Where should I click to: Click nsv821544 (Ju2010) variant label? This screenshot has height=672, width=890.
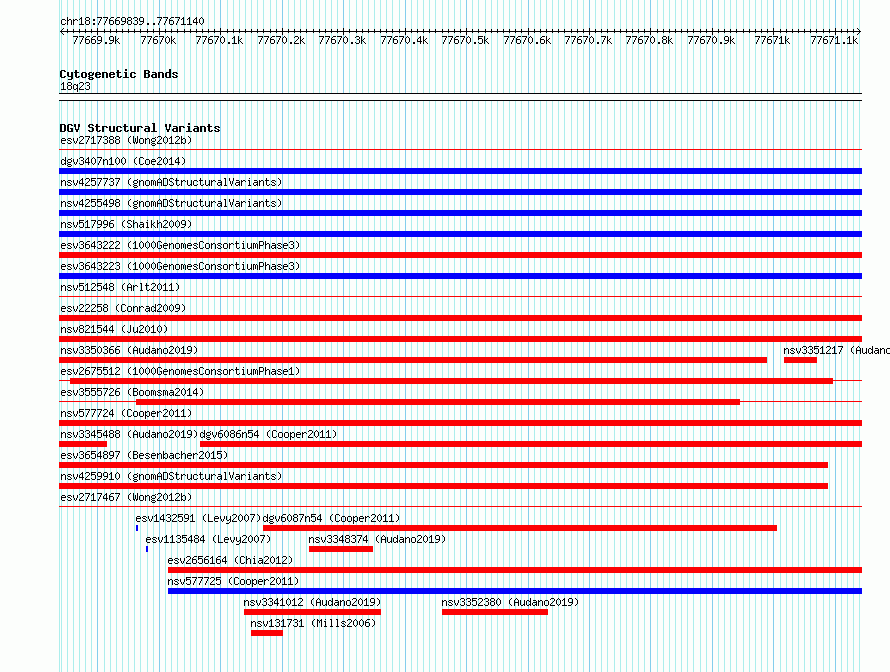[114, 329]
